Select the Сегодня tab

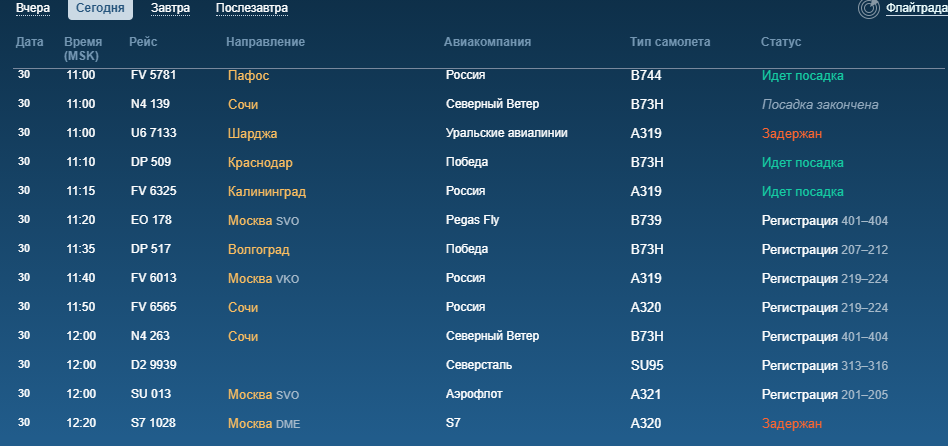(100, 8)
